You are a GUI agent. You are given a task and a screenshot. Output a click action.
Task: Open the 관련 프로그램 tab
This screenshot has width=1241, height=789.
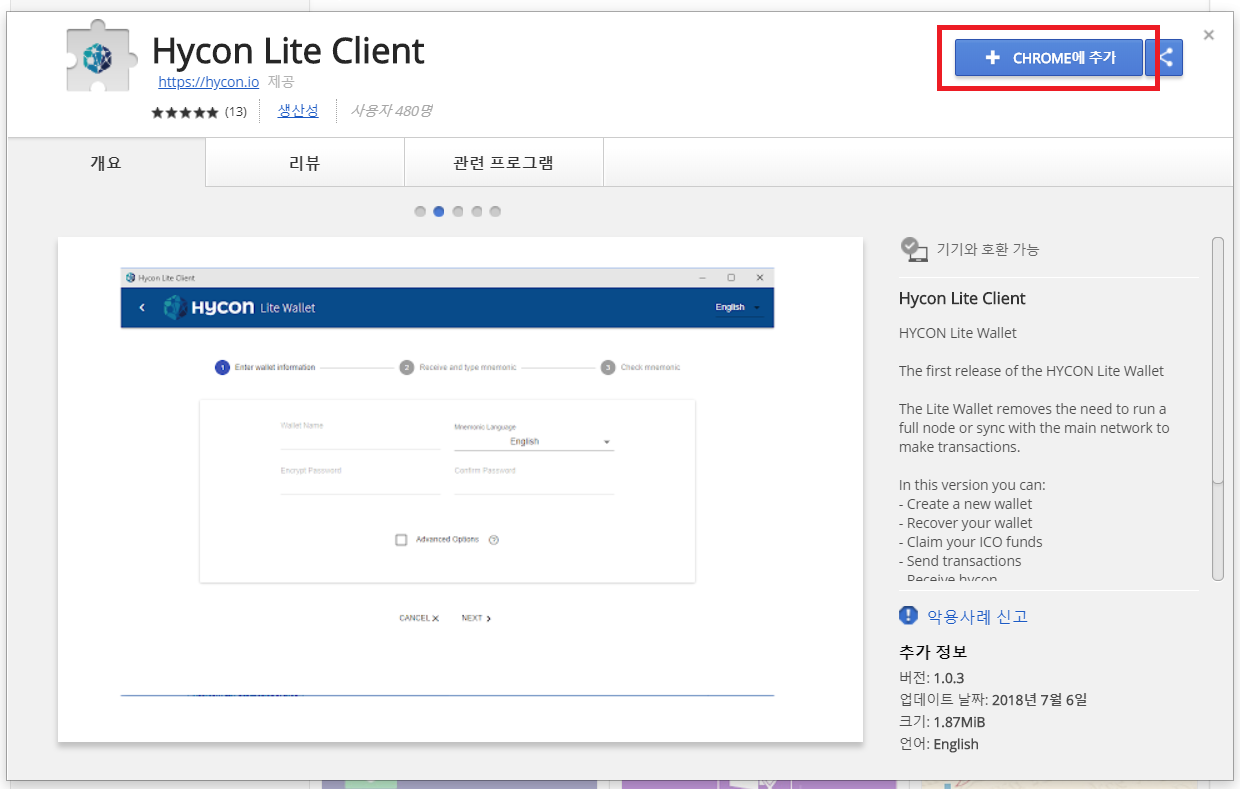tap(503, 162)
